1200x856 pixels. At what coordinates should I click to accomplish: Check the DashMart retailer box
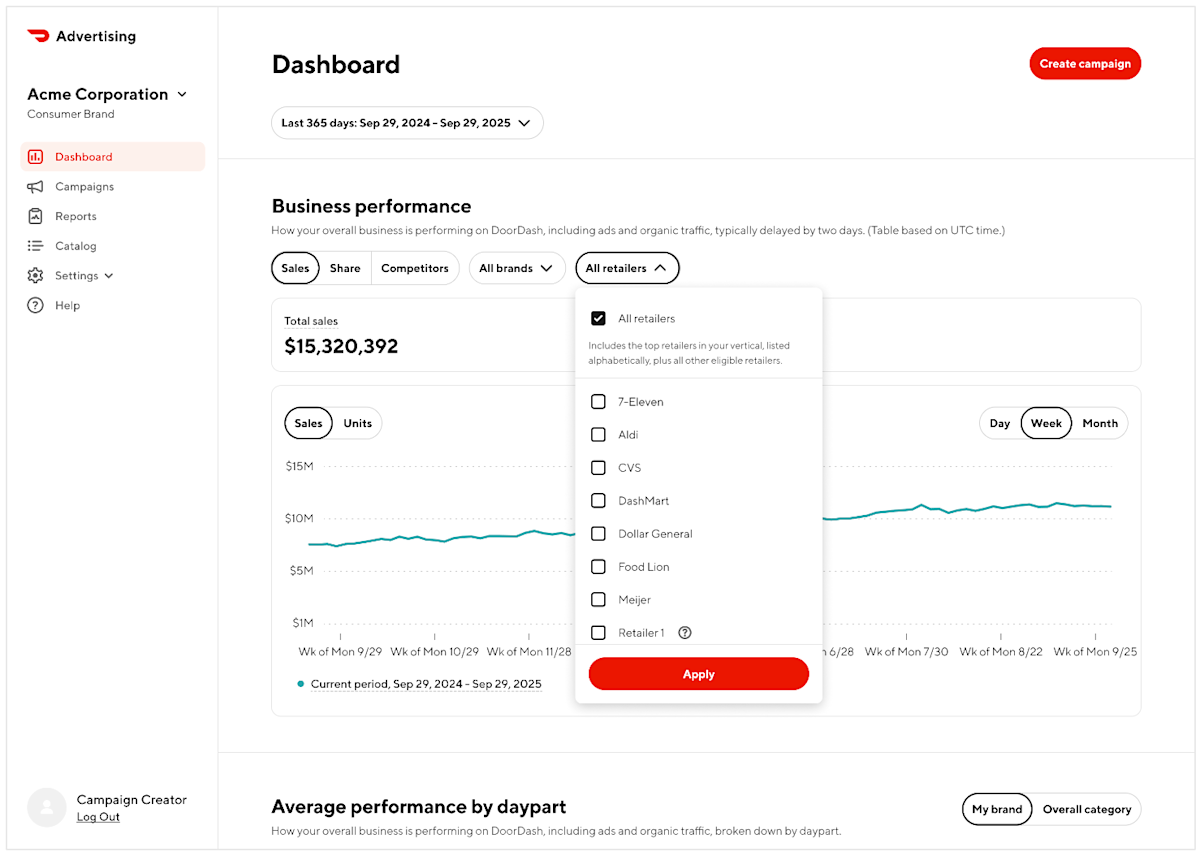point(598,501)
